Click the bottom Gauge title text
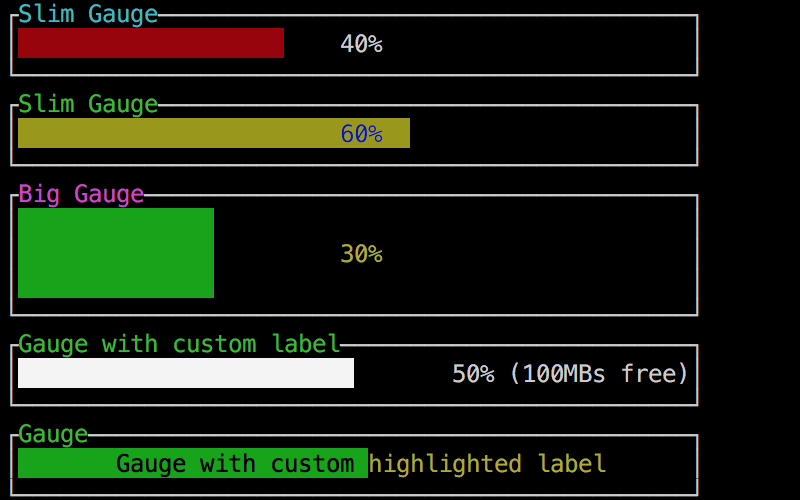 click(x=53, y=434)
